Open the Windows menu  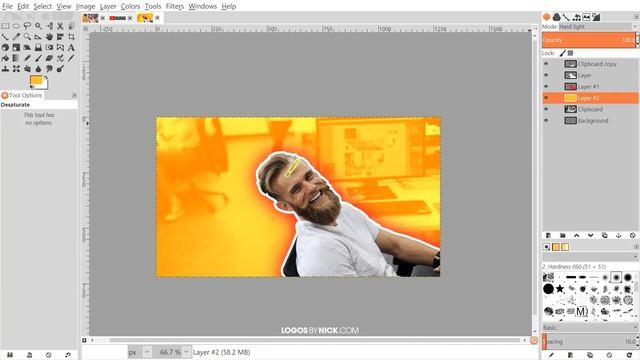click(x=202, y=6)
